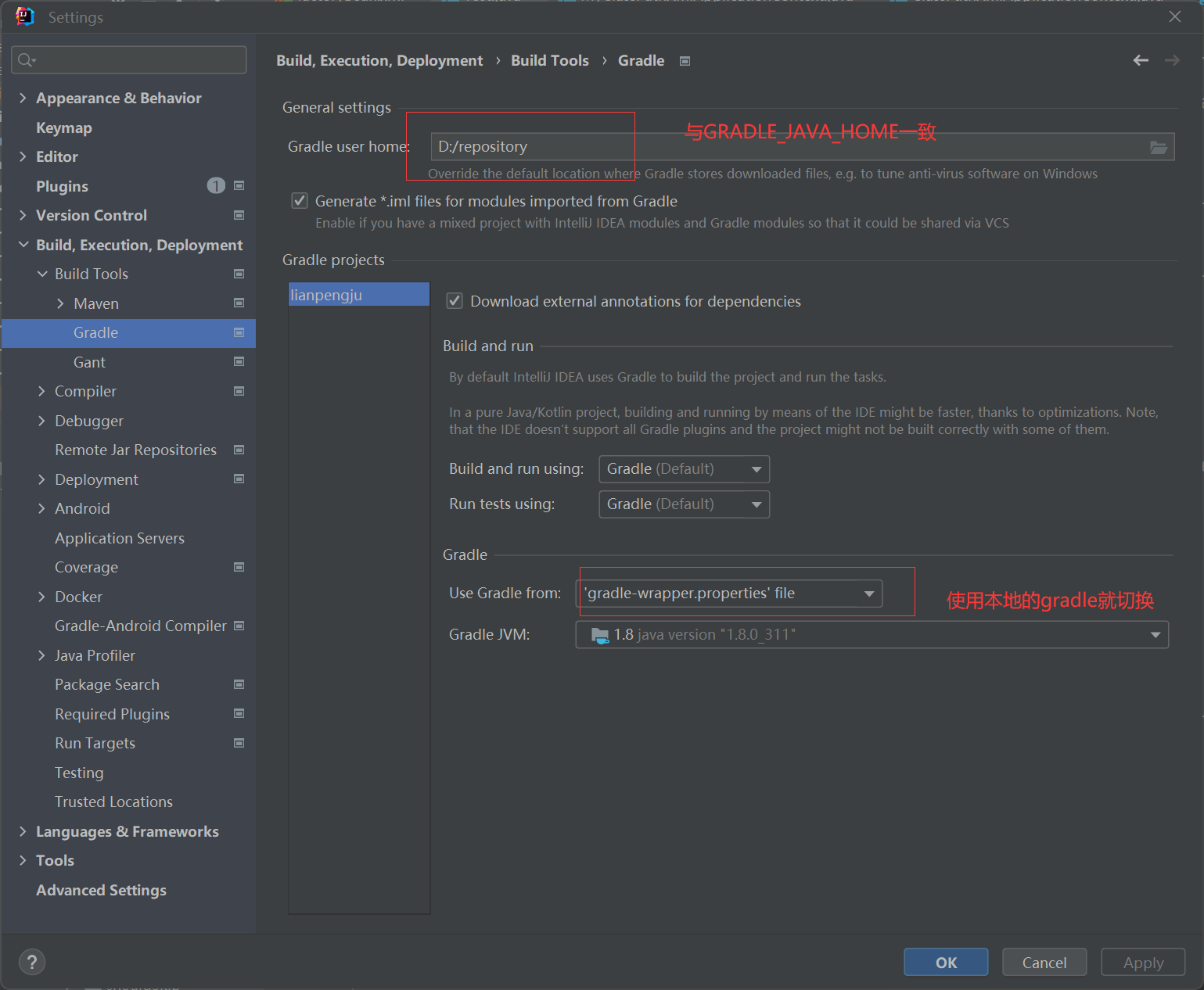1204x990 pixels.
Task: Click the project icon on Deployment row
Action: [239, 479]
